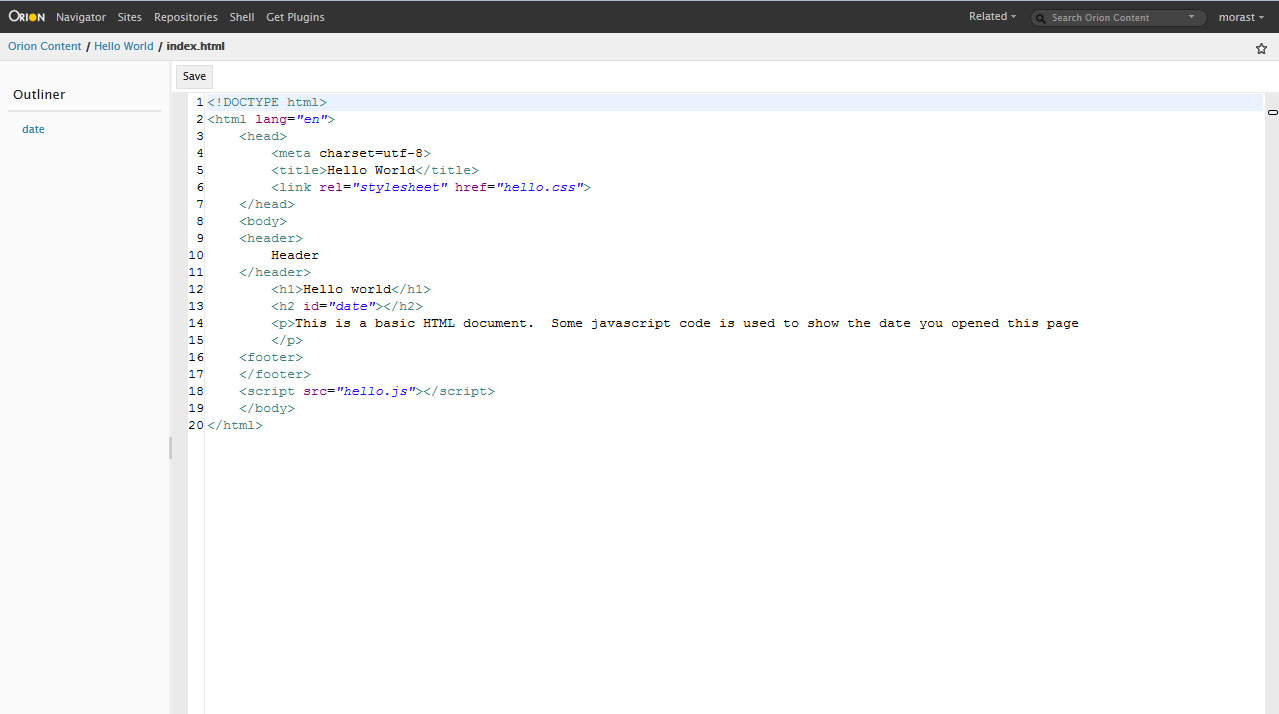Click the closing html tag line
The width and height of the screenshot is (1279, 714).
click(235, 425)
